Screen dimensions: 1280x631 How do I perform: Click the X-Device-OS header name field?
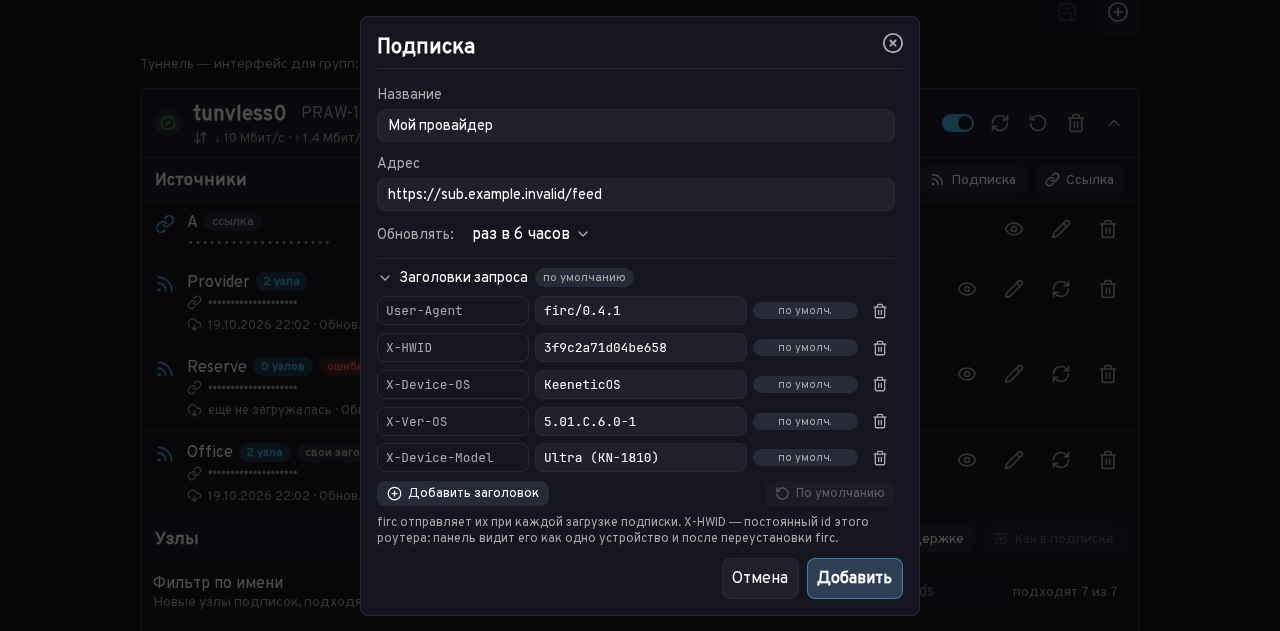point(453,384)
